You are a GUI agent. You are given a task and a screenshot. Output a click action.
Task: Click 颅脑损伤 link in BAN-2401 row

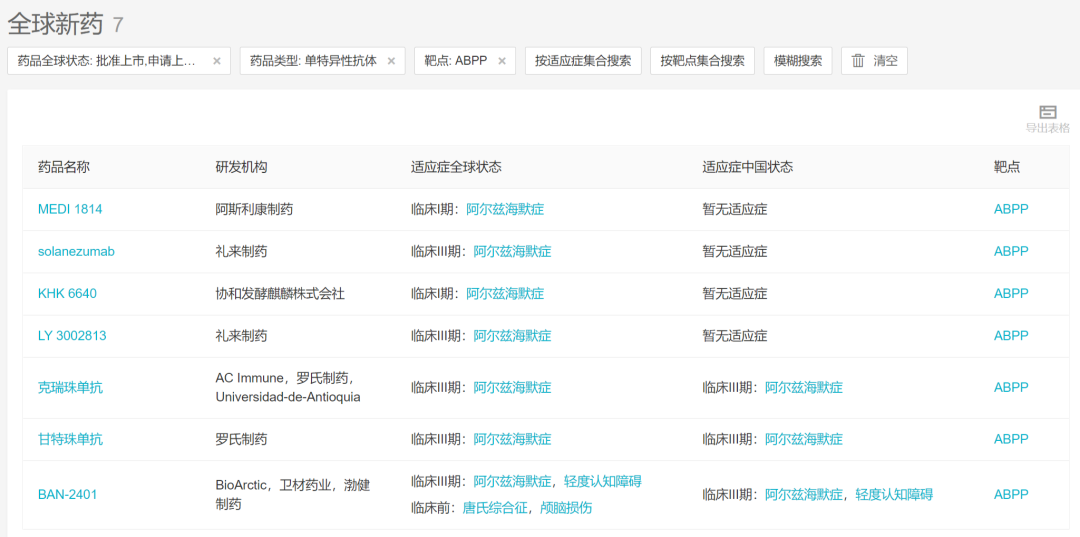pos(565,508)
